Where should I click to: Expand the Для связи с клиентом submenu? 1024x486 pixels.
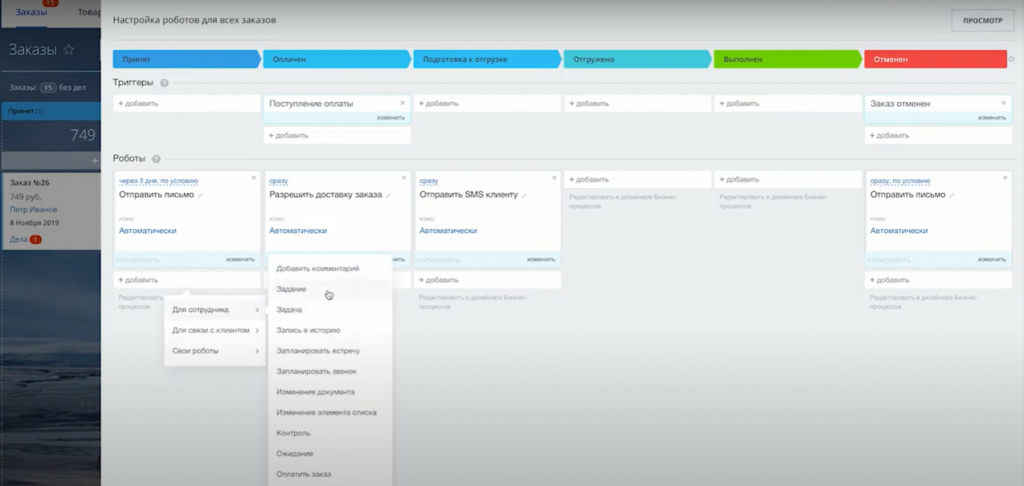[x=215, y=331]
